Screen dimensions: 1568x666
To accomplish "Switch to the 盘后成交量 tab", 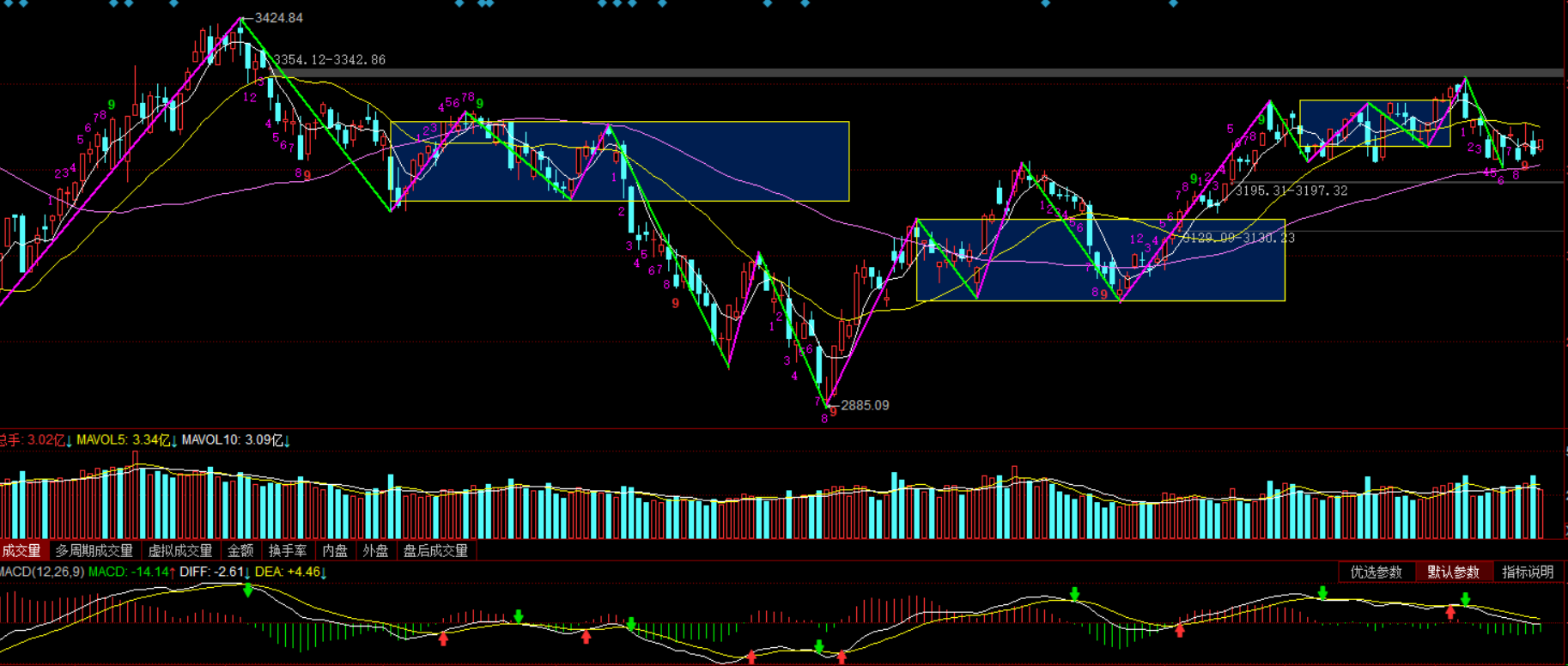I will coord(435,551).
